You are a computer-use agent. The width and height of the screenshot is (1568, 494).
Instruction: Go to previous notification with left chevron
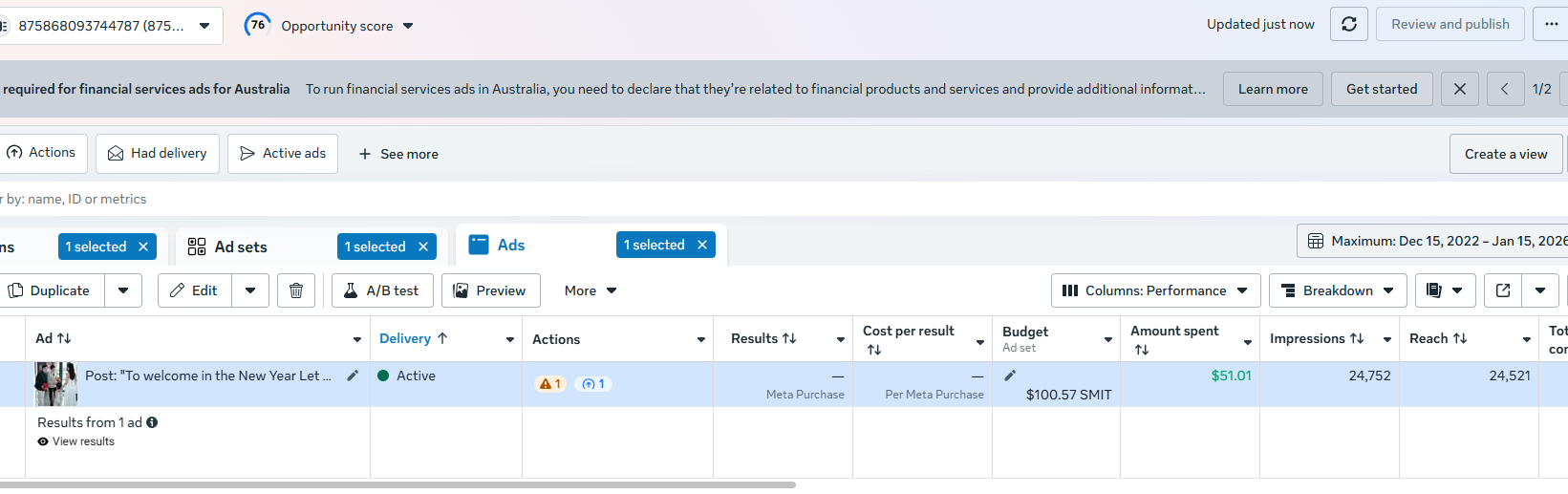click(x=1505, y=89)
